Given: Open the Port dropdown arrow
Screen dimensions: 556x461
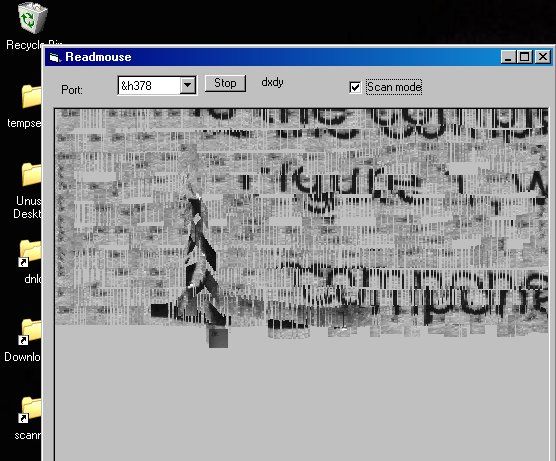Looking at the screenshot, I should (188, 85).
